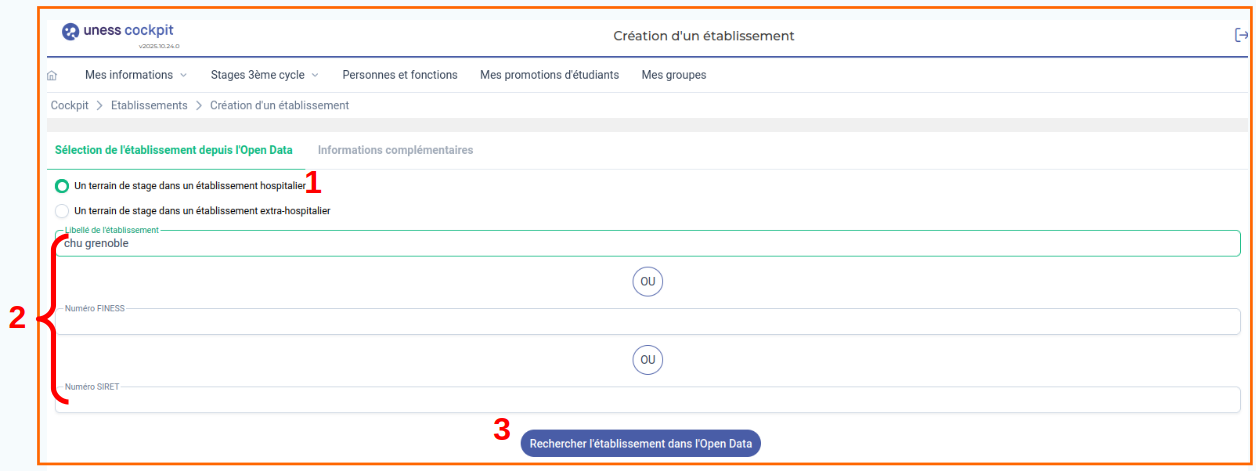Click into the Numéro SIRET field
Screen dimensions: 1256x471
click(647, 400)
